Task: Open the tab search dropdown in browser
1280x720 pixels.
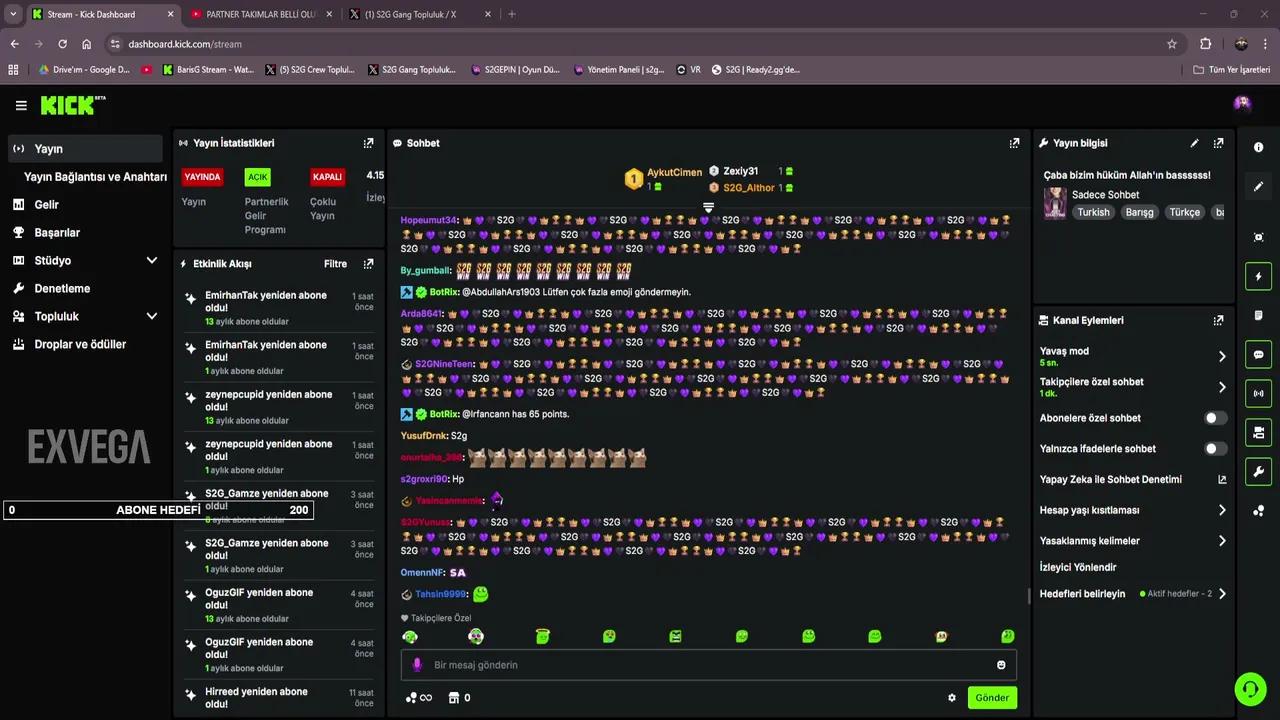Action: (x=13, y=14)
